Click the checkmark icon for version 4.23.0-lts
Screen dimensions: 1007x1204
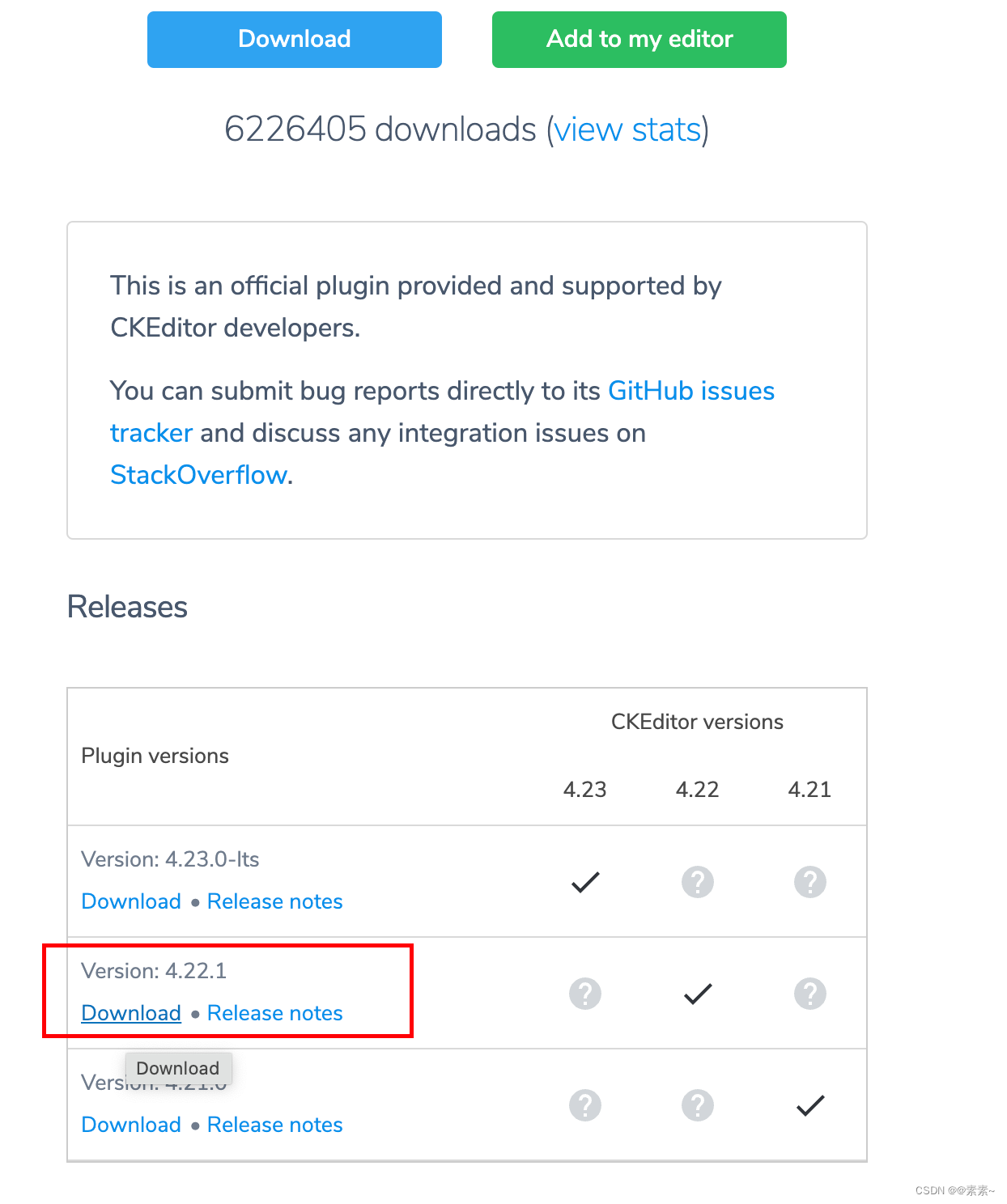click(x=585, y=882)
